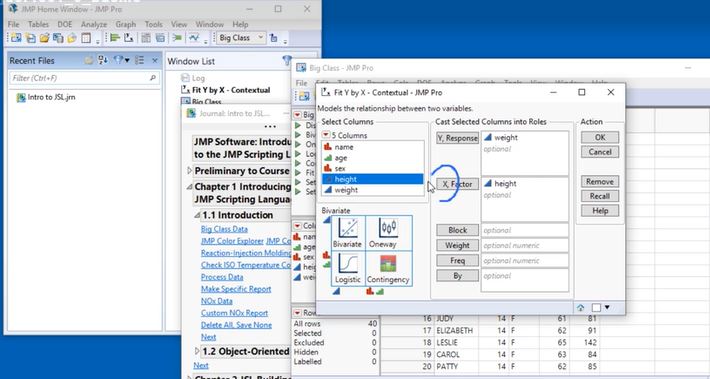Open the Big Class Data journal link

click(224, 229)
